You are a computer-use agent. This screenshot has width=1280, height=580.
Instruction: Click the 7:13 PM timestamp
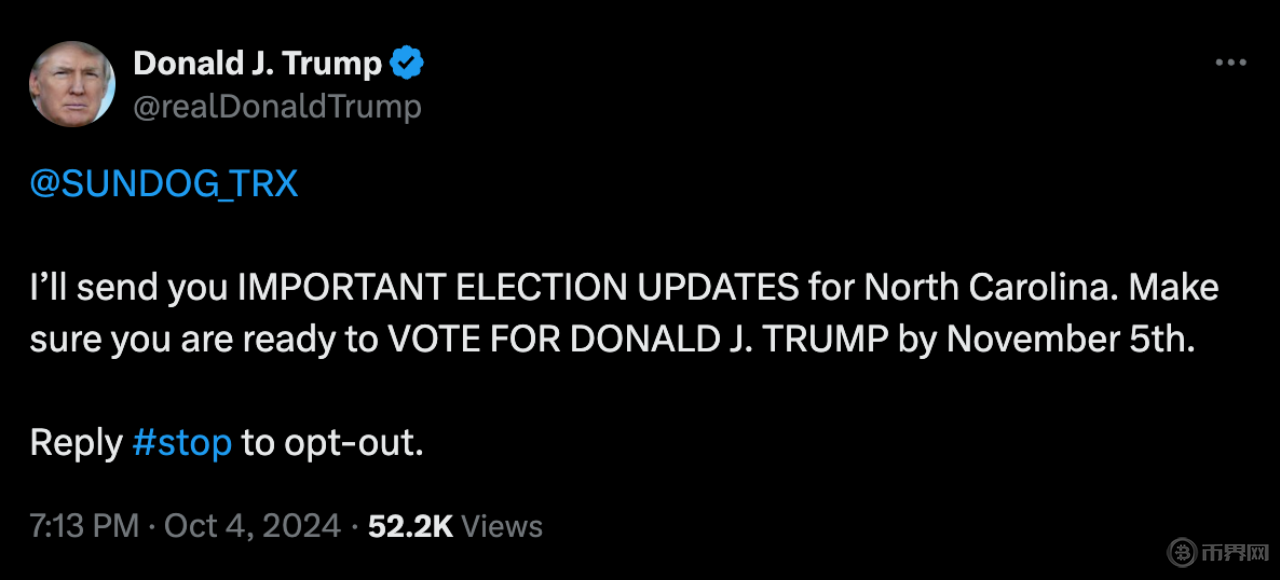[x=84, y=526]
